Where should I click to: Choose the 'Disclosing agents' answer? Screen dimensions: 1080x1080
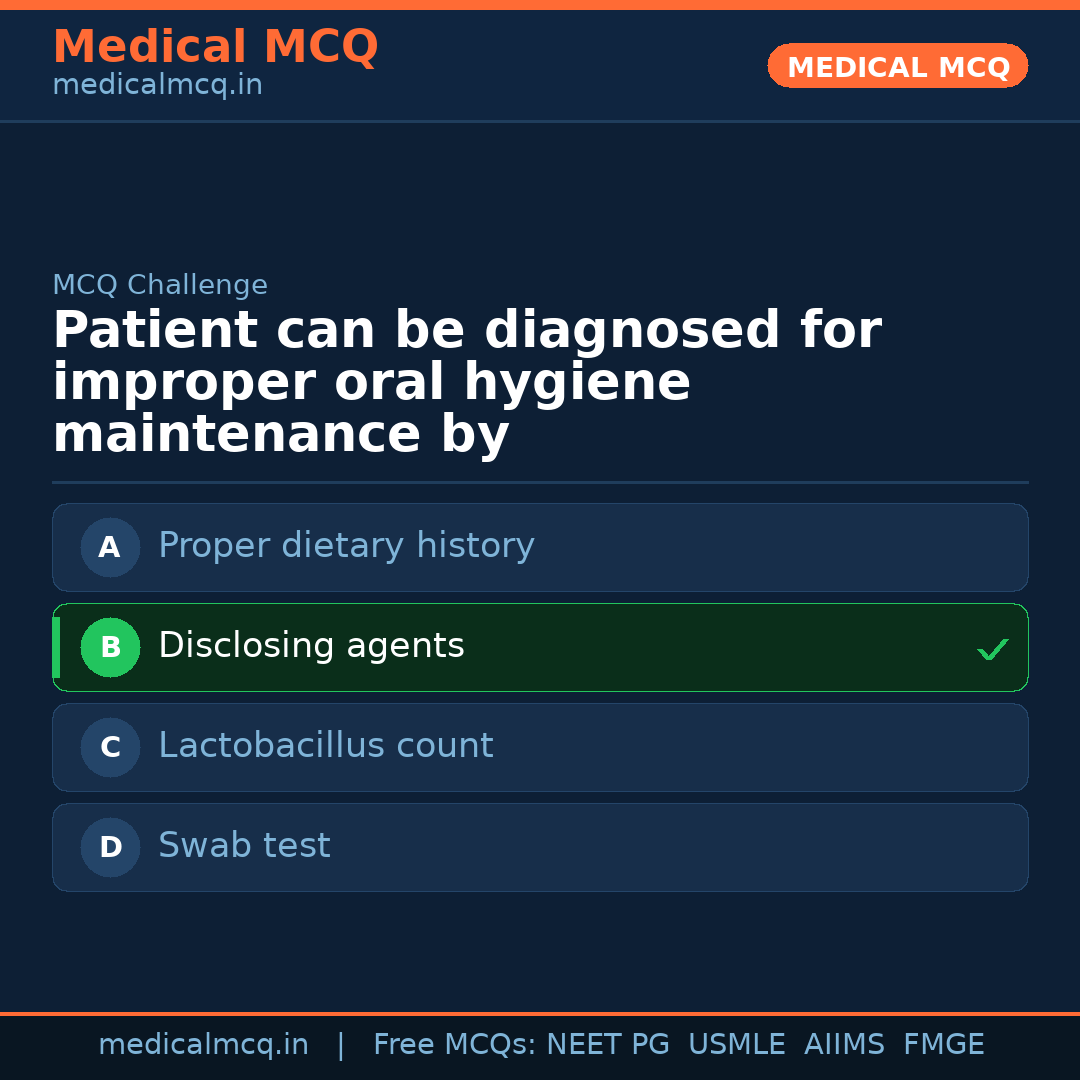click(311, 646)
